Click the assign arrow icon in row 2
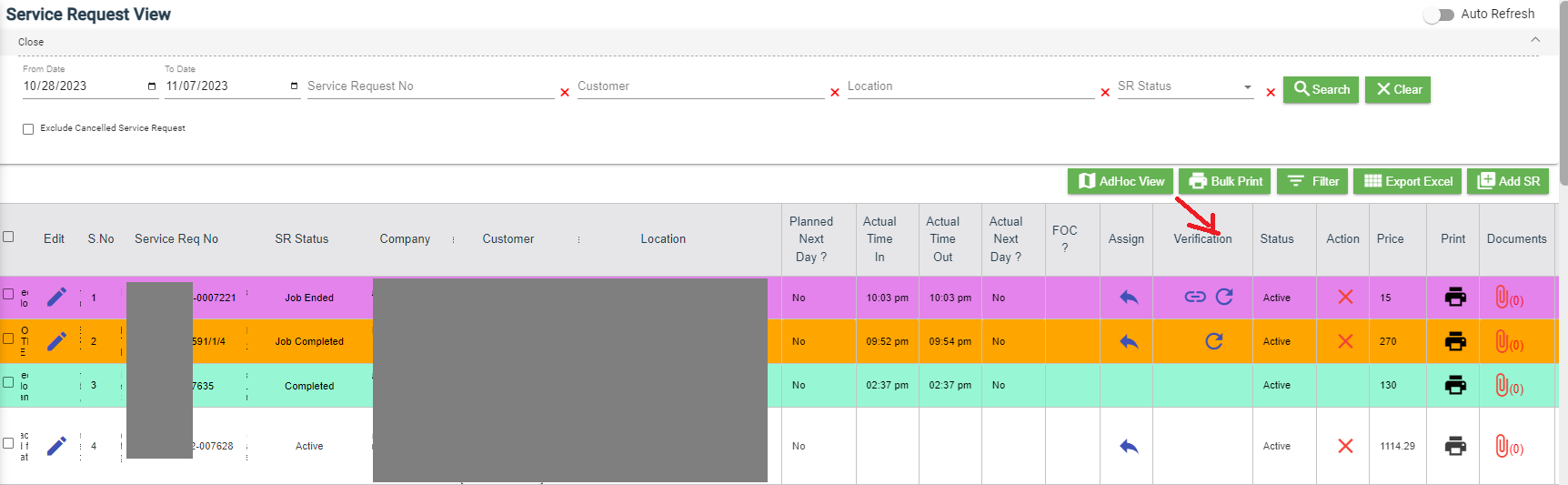Viewport: 1568px width, 485px height. [x=1128, y=342]
